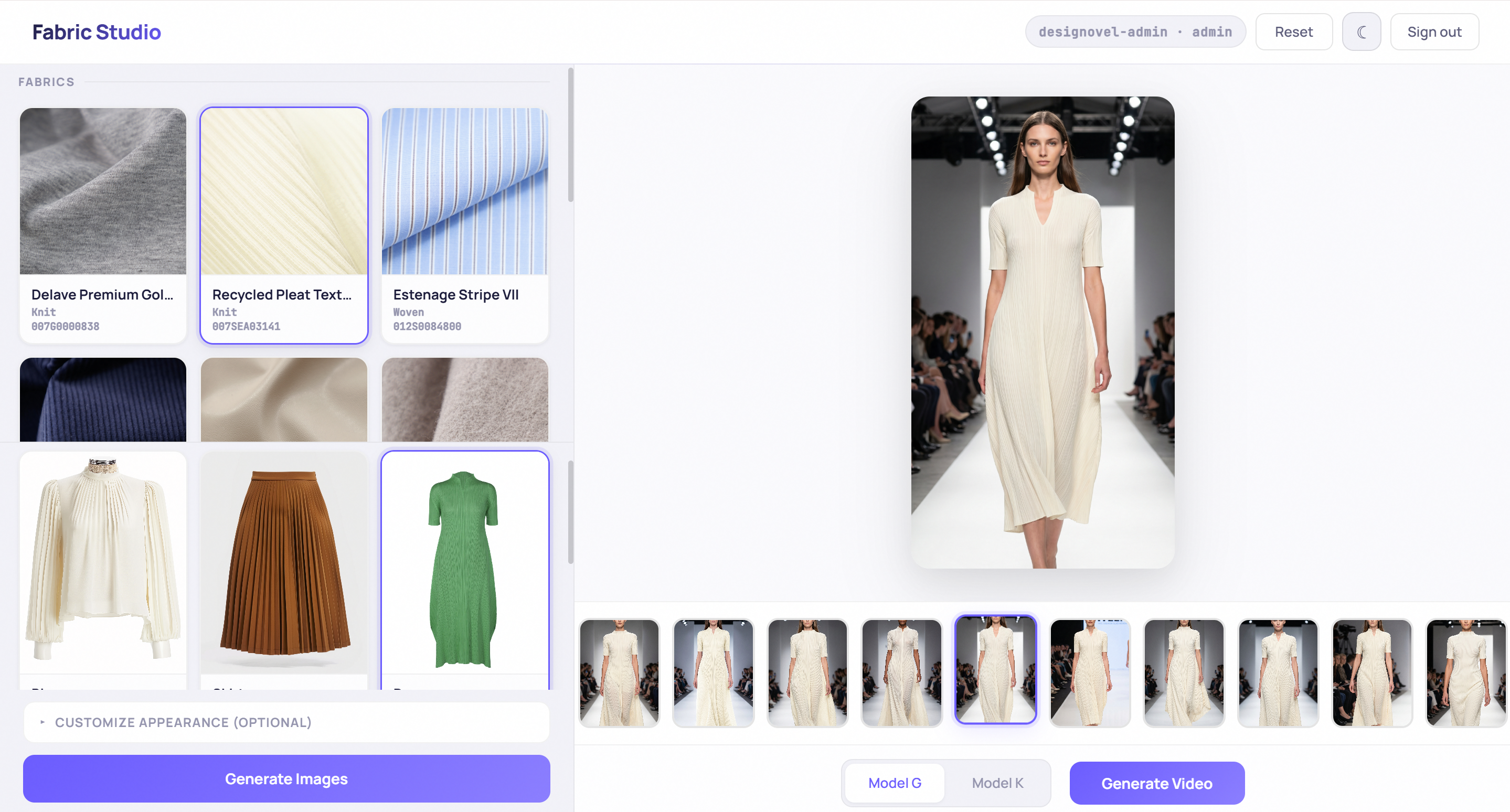Click Generate Video button
Screen dimensions: 1510x812
point(1156,783)
